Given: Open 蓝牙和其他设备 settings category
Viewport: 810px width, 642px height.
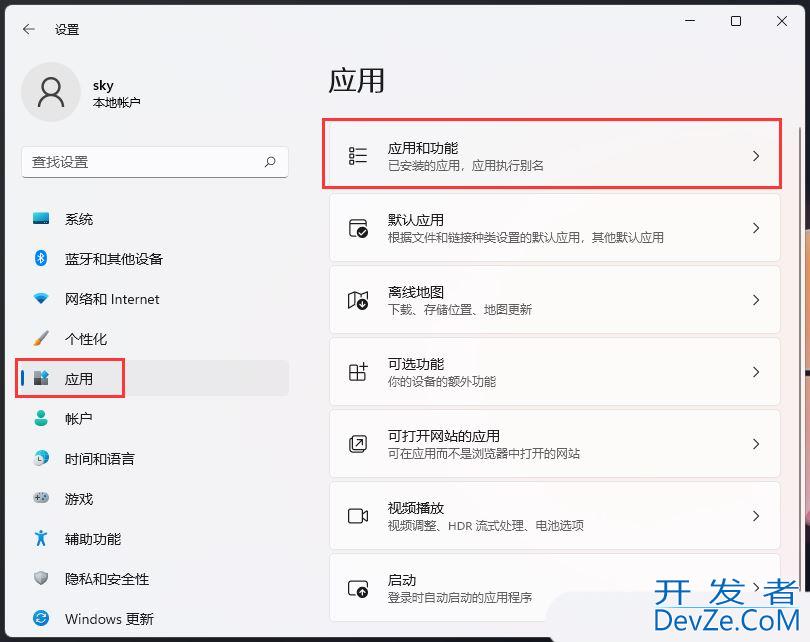Looking at the screenshot, I should [x=154, y=258].
